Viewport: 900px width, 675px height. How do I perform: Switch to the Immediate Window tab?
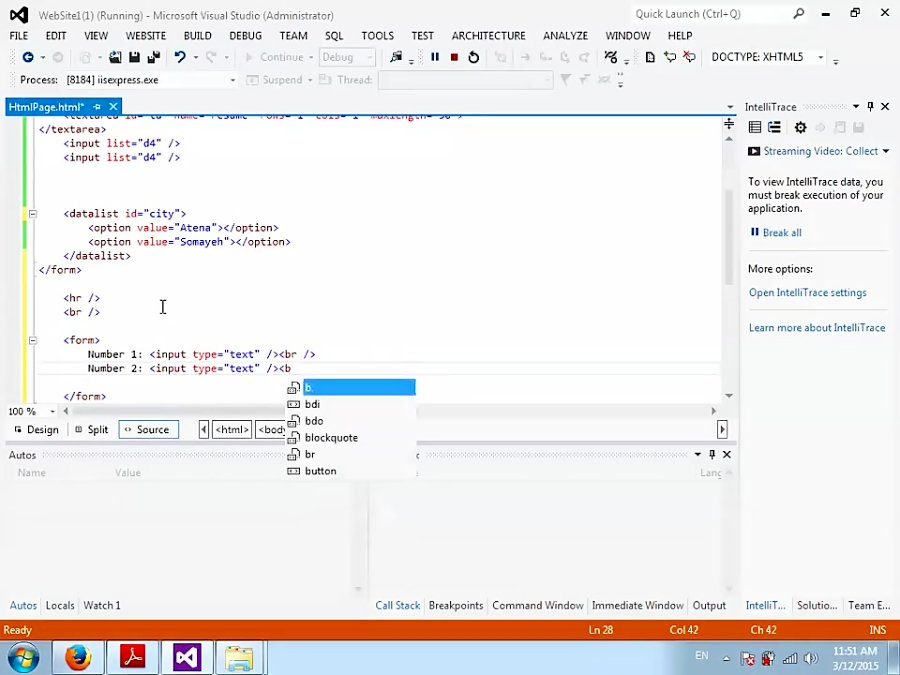pyautogui.click(x=637, y=606)
